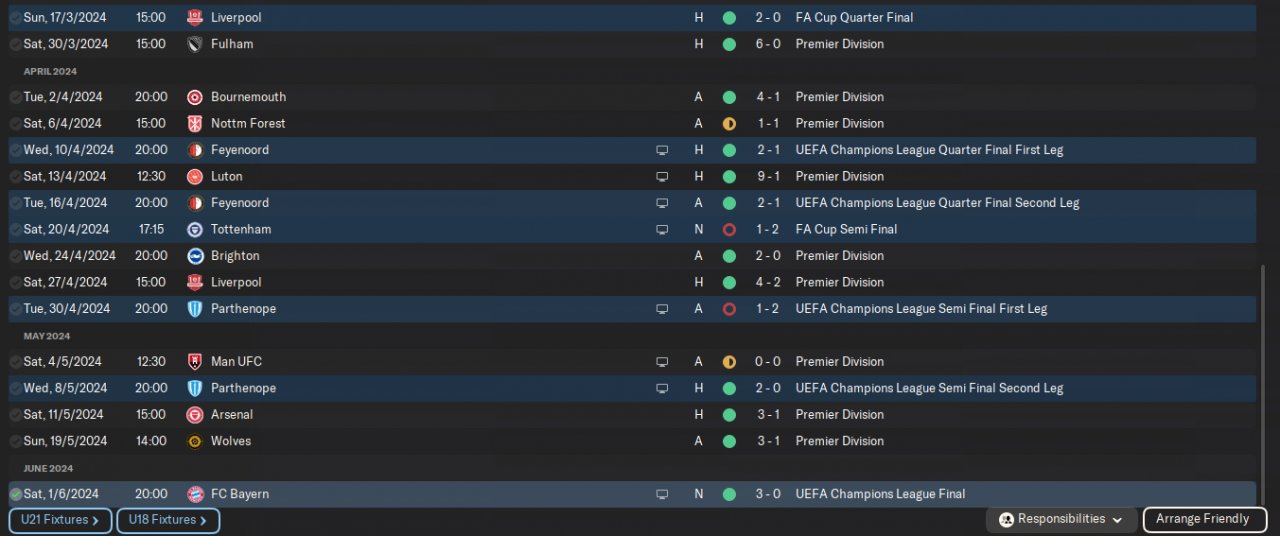Click the TV broadcast icon on Luton match
Image resolution: width=1280 pixels, height=536 pixels.
tap(662, 177)
